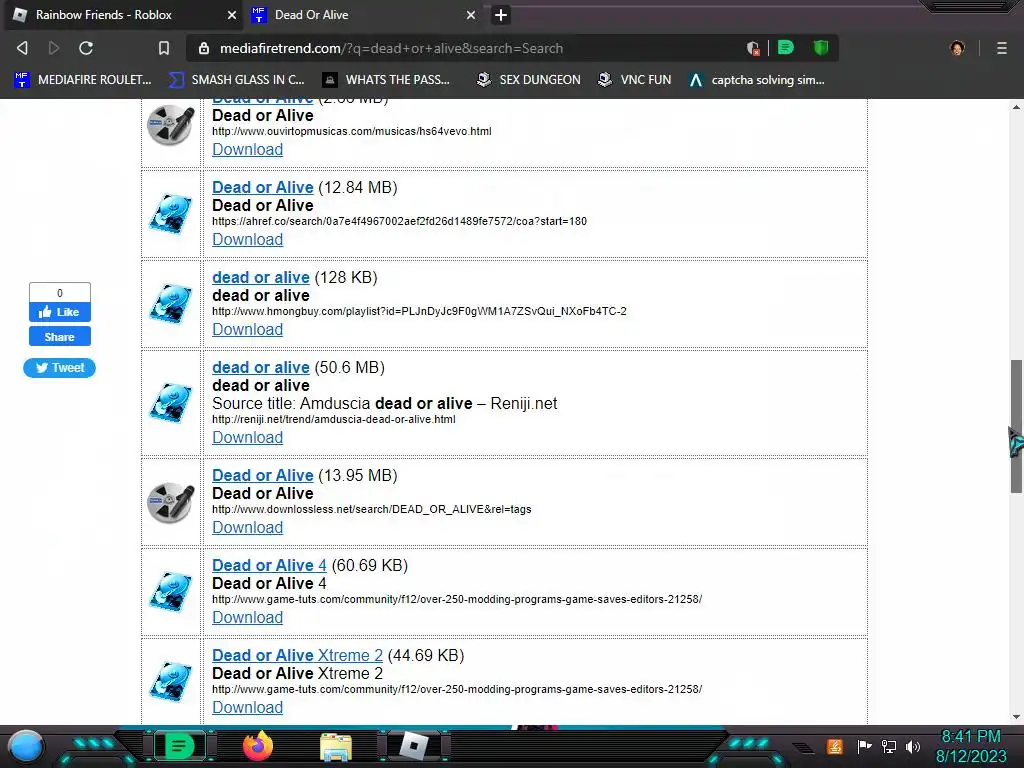Open the Start orb on the taskbar

point(26,746)
